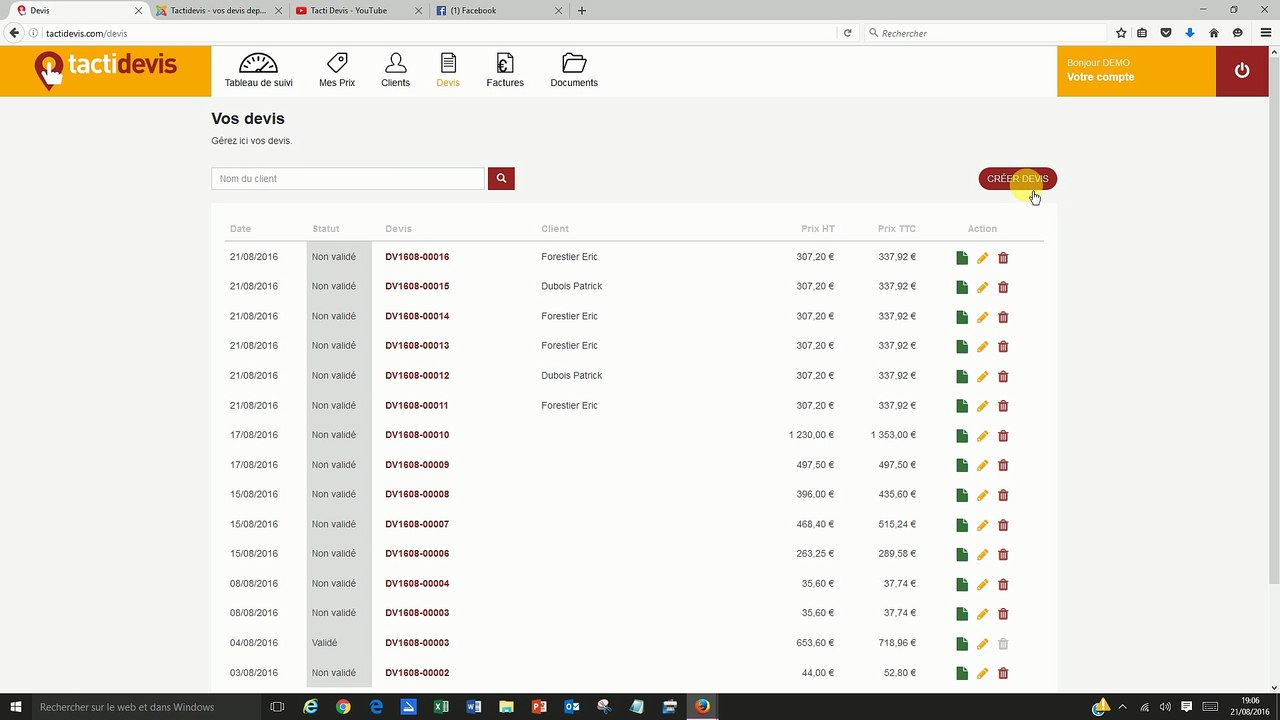Click the CRÉER DEVIS button
Image resolution: width=1280 pixels, height=720 pixels.
pyautogui.click(x=1017, y=179)
